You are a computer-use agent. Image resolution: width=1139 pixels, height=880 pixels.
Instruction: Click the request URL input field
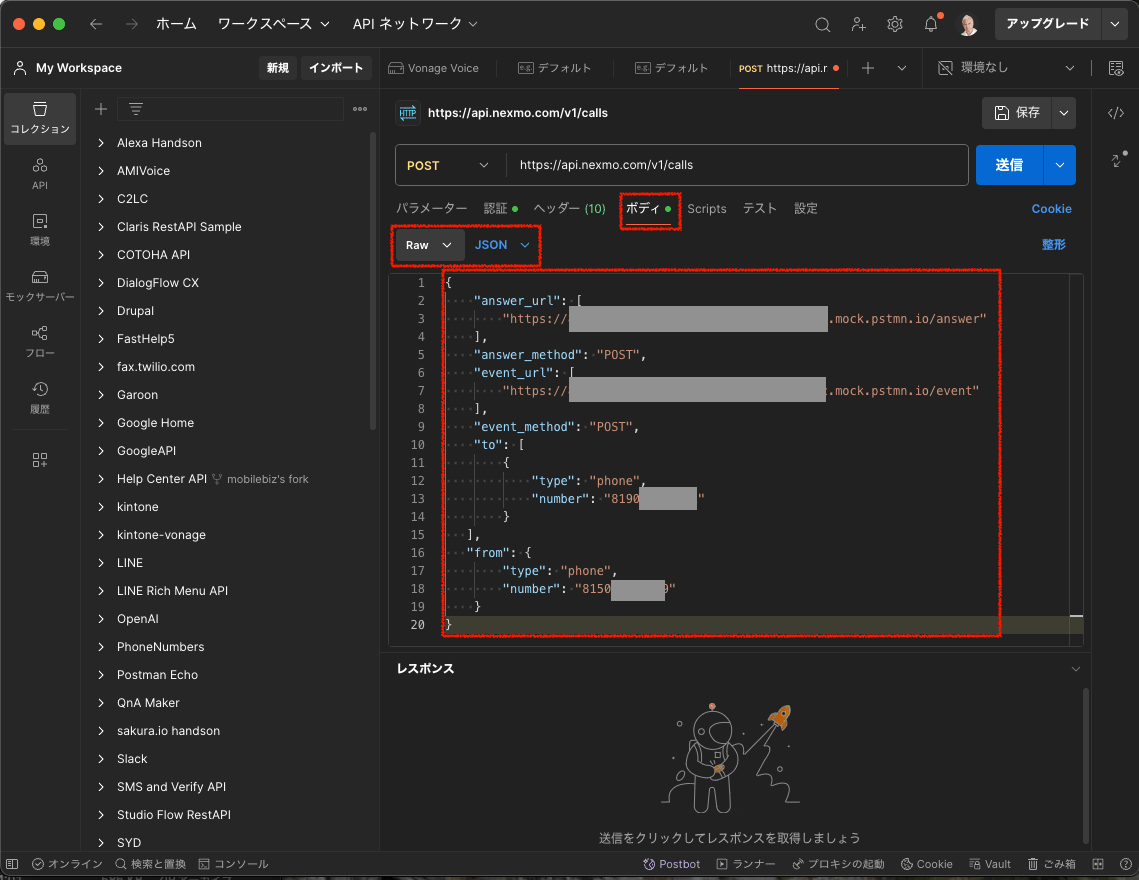pos(737,166)
